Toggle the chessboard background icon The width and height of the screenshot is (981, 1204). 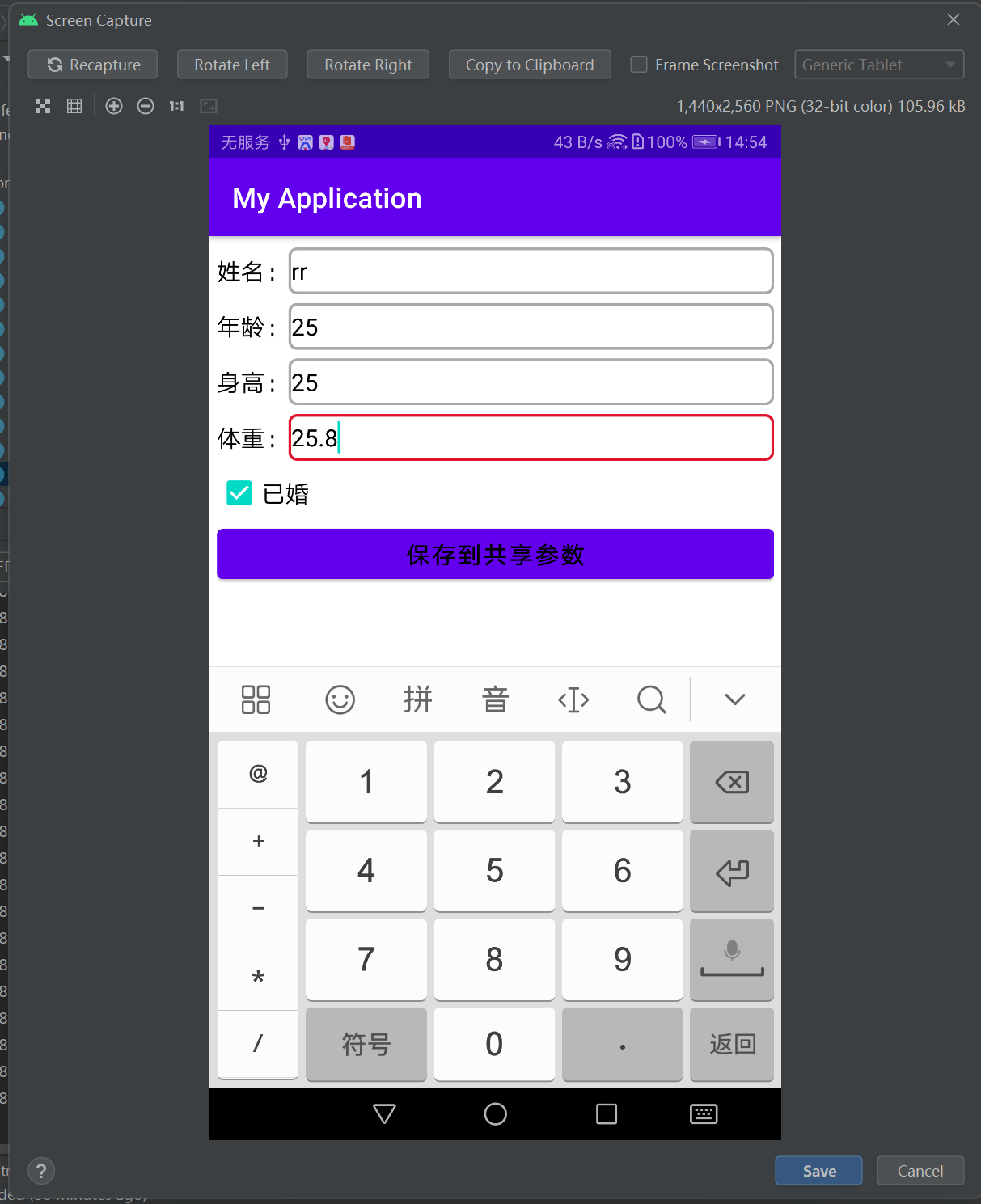pos(43,106)
